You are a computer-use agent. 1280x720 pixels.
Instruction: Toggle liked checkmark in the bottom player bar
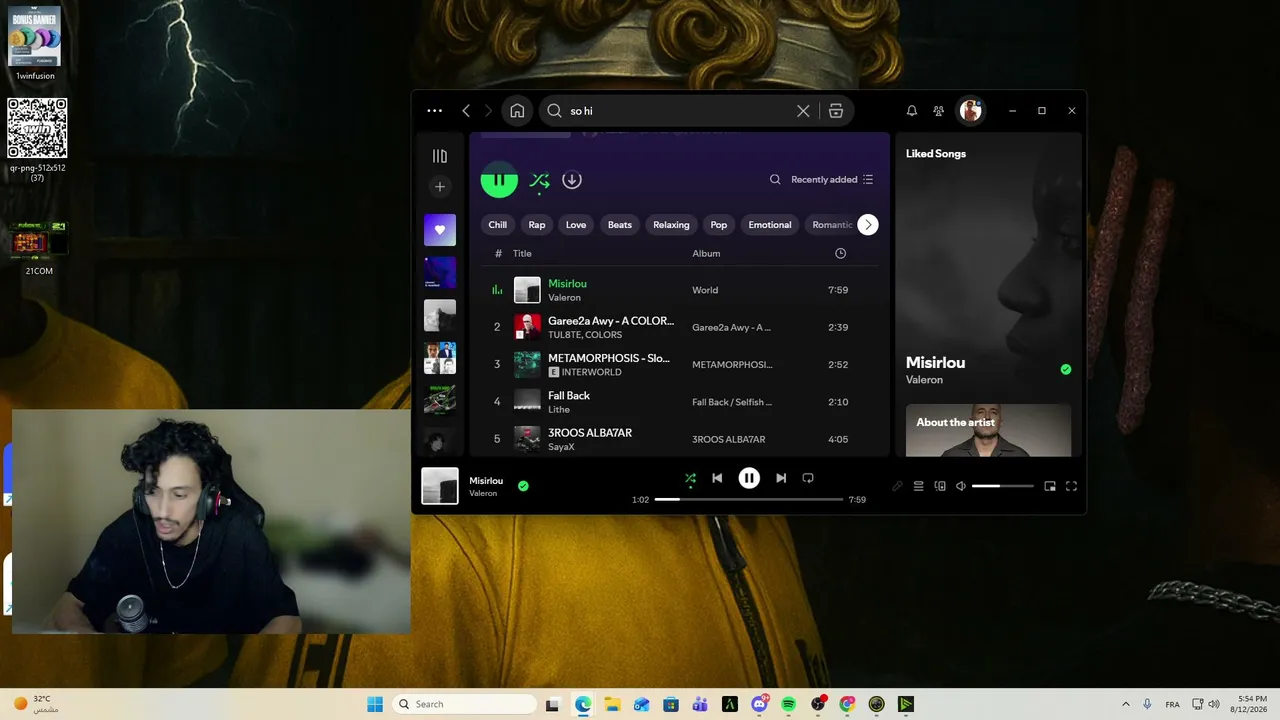click(523, 486)
